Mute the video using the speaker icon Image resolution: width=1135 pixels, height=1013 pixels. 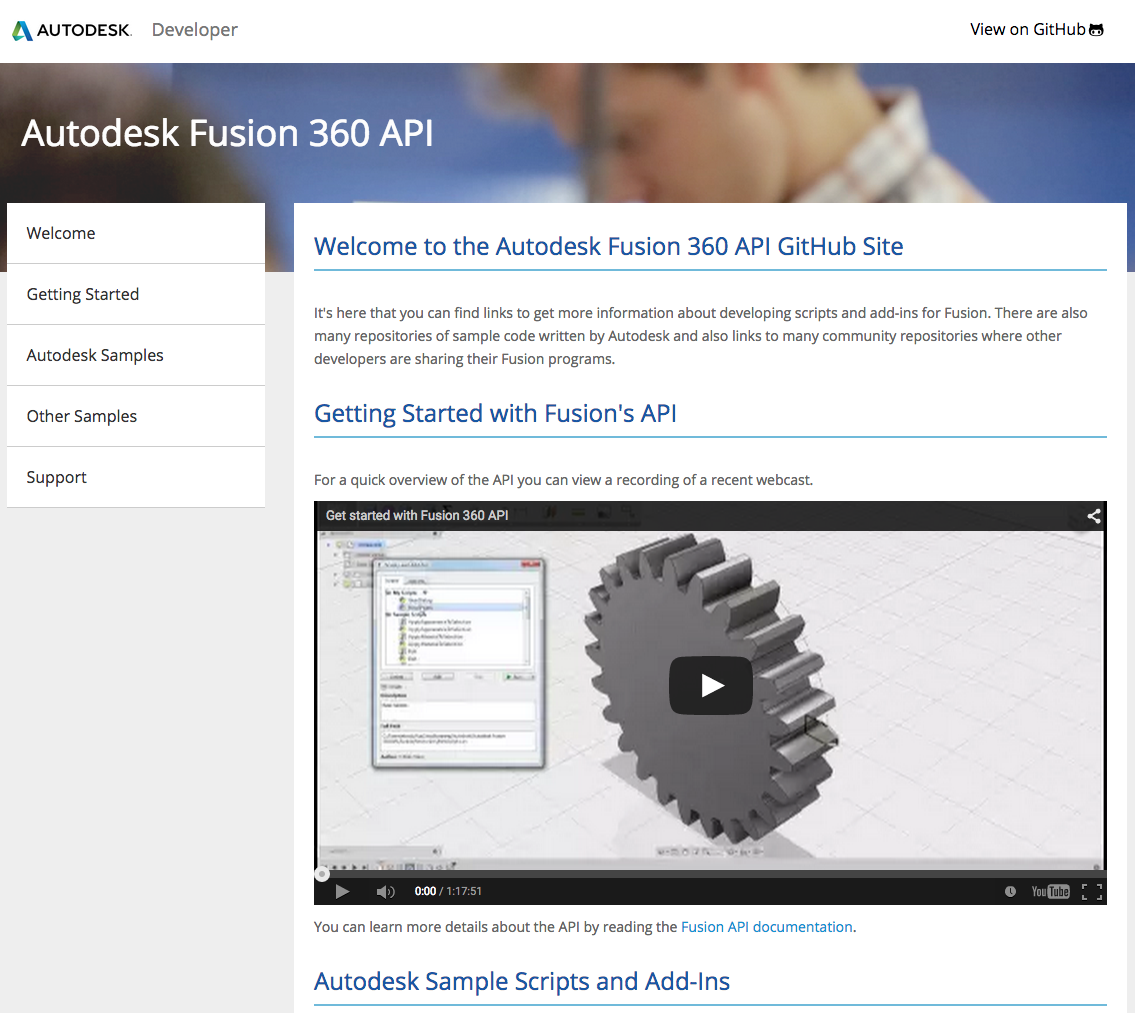point(384,891)
